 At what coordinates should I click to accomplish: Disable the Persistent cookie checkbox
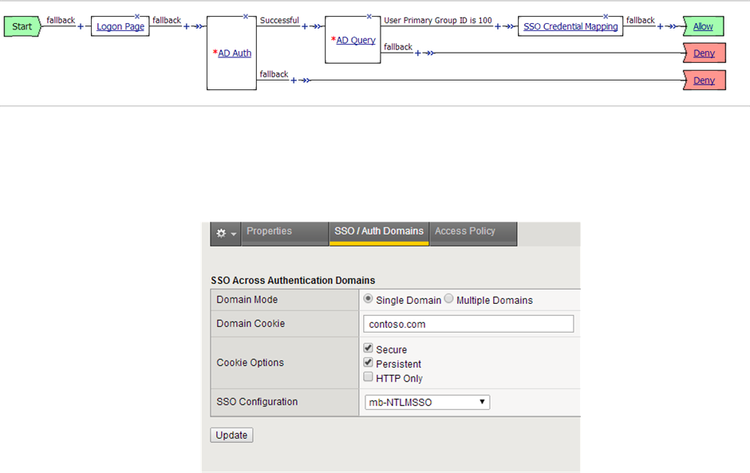pyautogui.click(x=369, y=363)
